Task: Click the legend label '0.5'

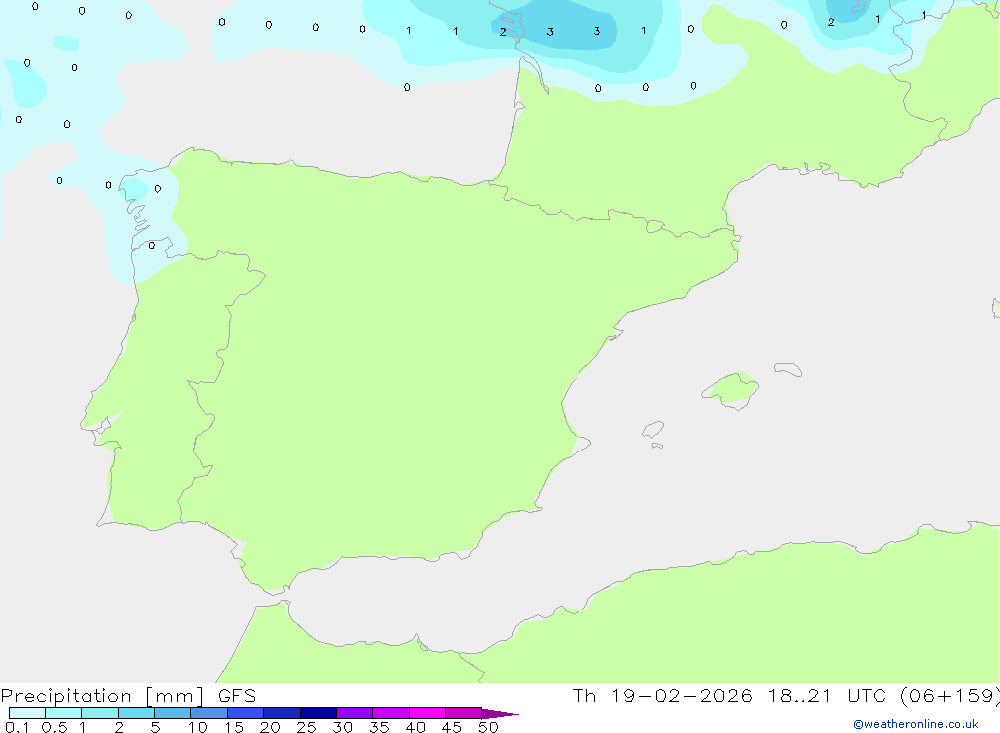Action: 54,727
